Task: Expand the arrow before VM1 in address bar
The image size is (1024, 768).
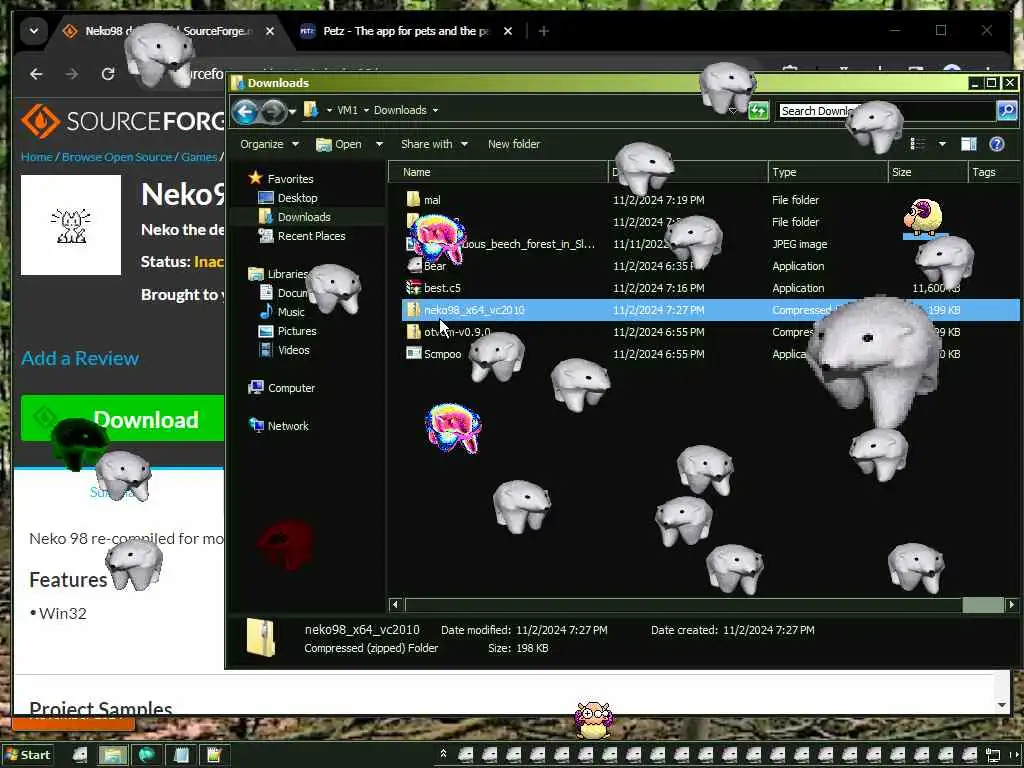Action: pyautogui.click(x=329, y=110)
